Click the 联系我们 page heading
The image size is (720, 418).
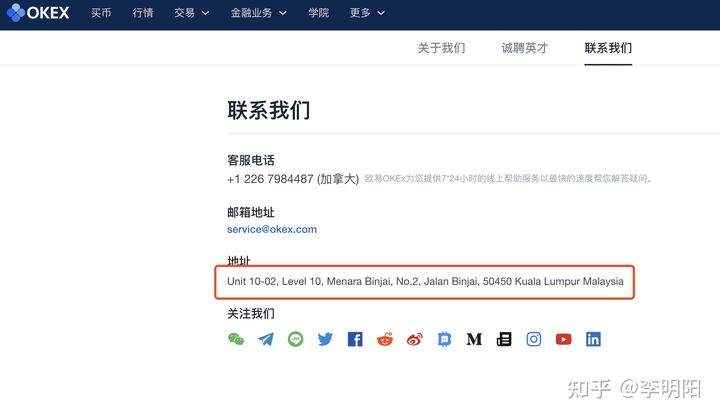[269, 110]
